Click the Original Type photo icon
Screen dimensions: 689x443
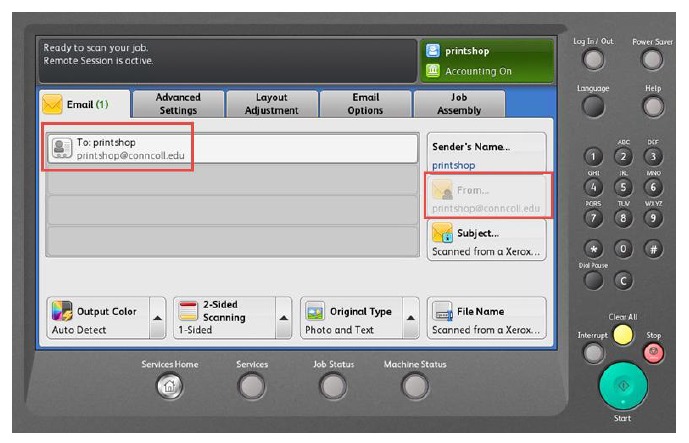tap(315, 312)
